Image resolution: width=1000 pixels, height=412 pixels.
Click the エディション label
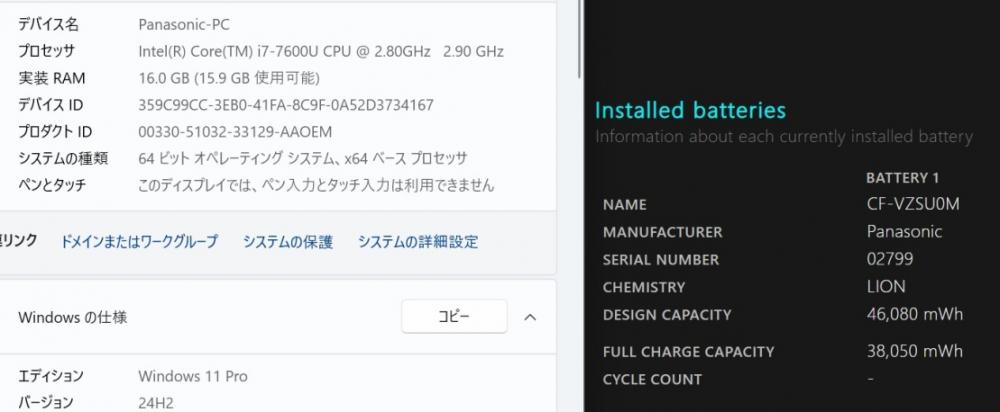[50, 376]
